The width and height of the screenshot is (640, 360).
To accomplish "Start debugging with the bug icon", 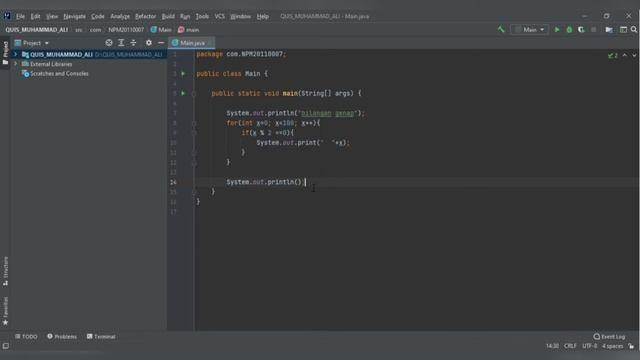I will pyautogui.click(x=569, y=29).
